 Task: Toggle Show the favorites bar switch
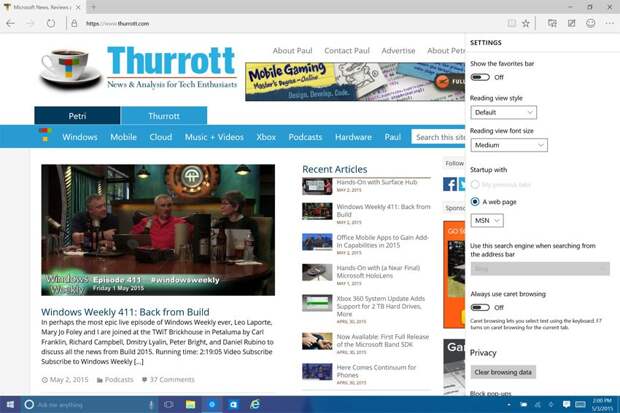pyautogui.click(x=480, y=77)
